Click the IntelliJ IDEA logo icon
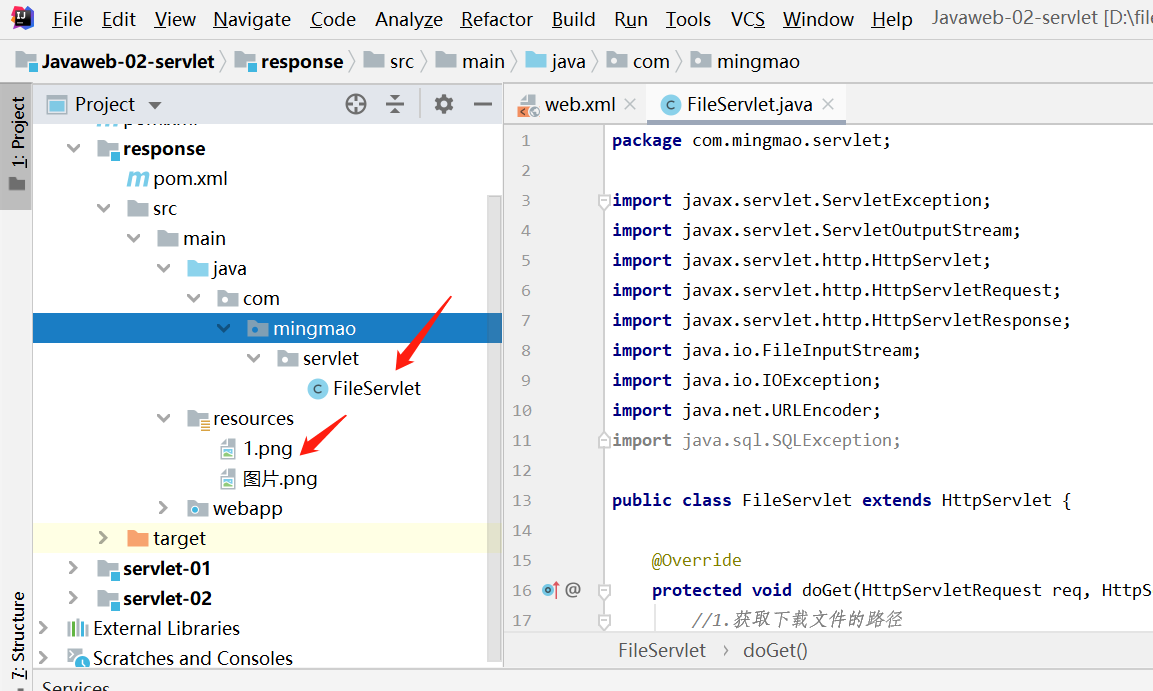The width and height of the screenshot is (1153, 691). [23, 18]
